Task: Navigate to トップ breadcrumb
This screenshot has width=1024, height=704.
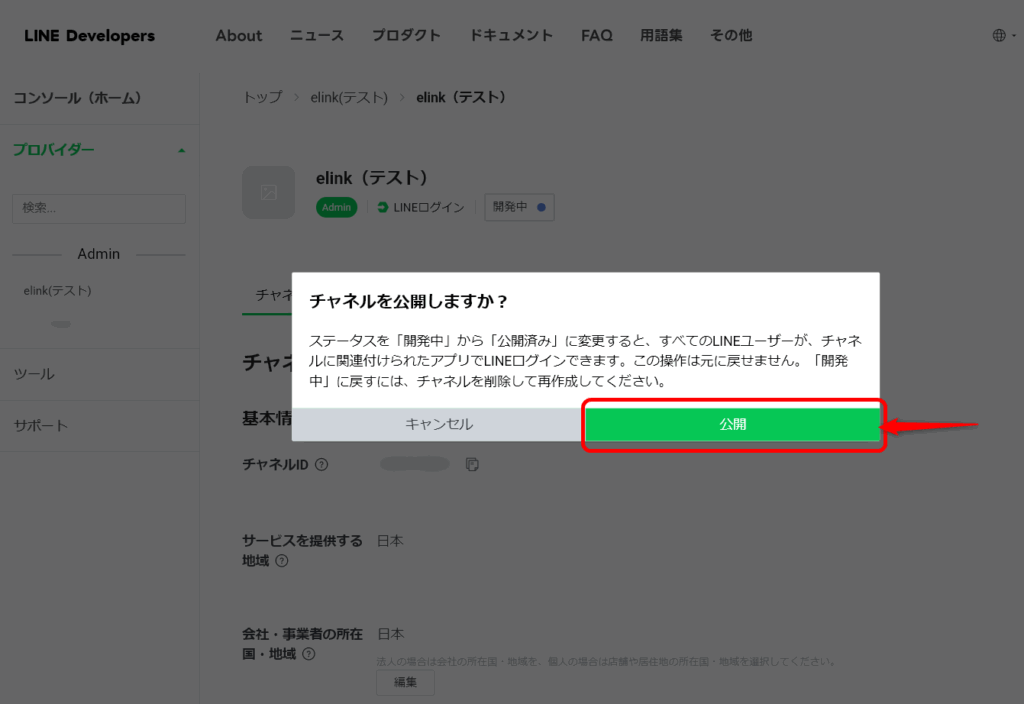Action: tap(263, 97)
